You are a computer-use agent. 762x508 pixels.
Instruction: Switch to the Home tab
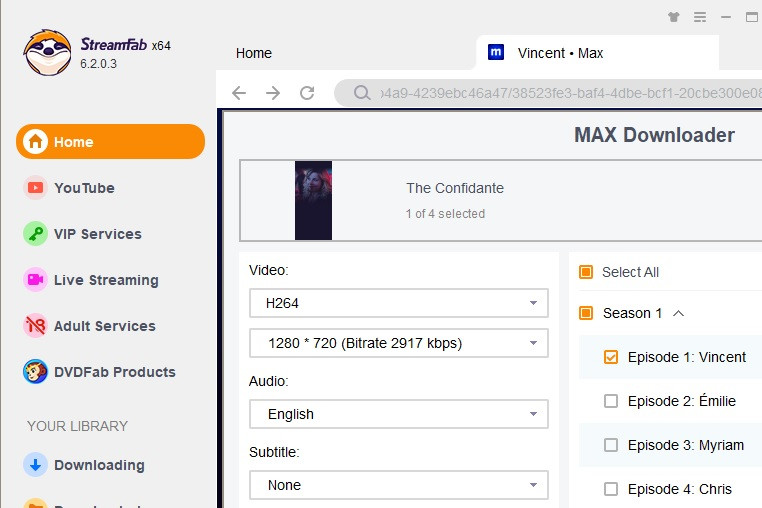pyautogui.click(x=254, y=53)
